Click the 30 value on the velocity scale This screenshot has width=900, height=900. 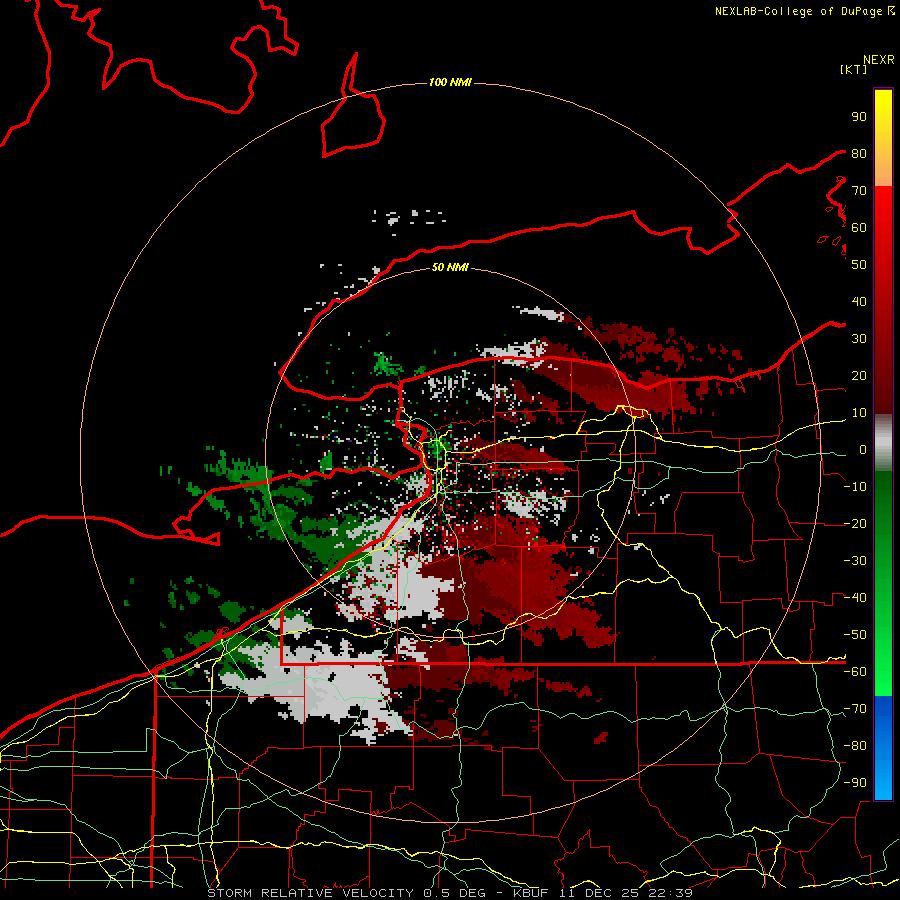click(859, 339)
